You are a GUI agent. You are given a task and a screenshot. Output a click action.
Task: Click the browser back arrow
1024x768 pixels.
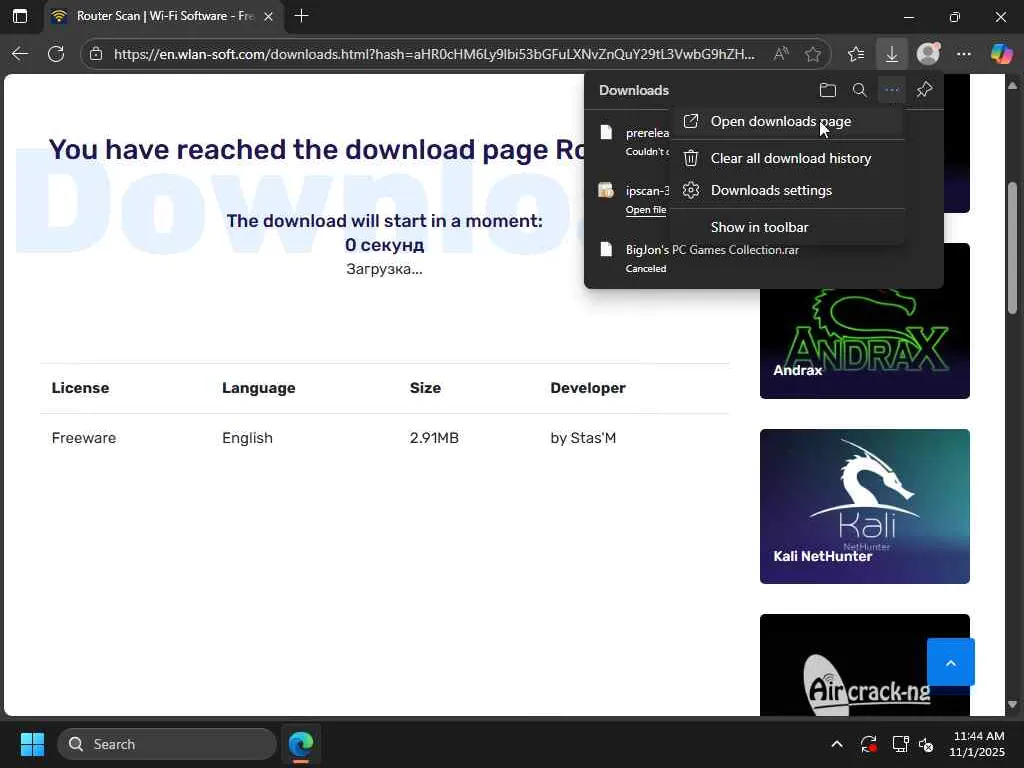pyautogui.click(x=20, y=54)
